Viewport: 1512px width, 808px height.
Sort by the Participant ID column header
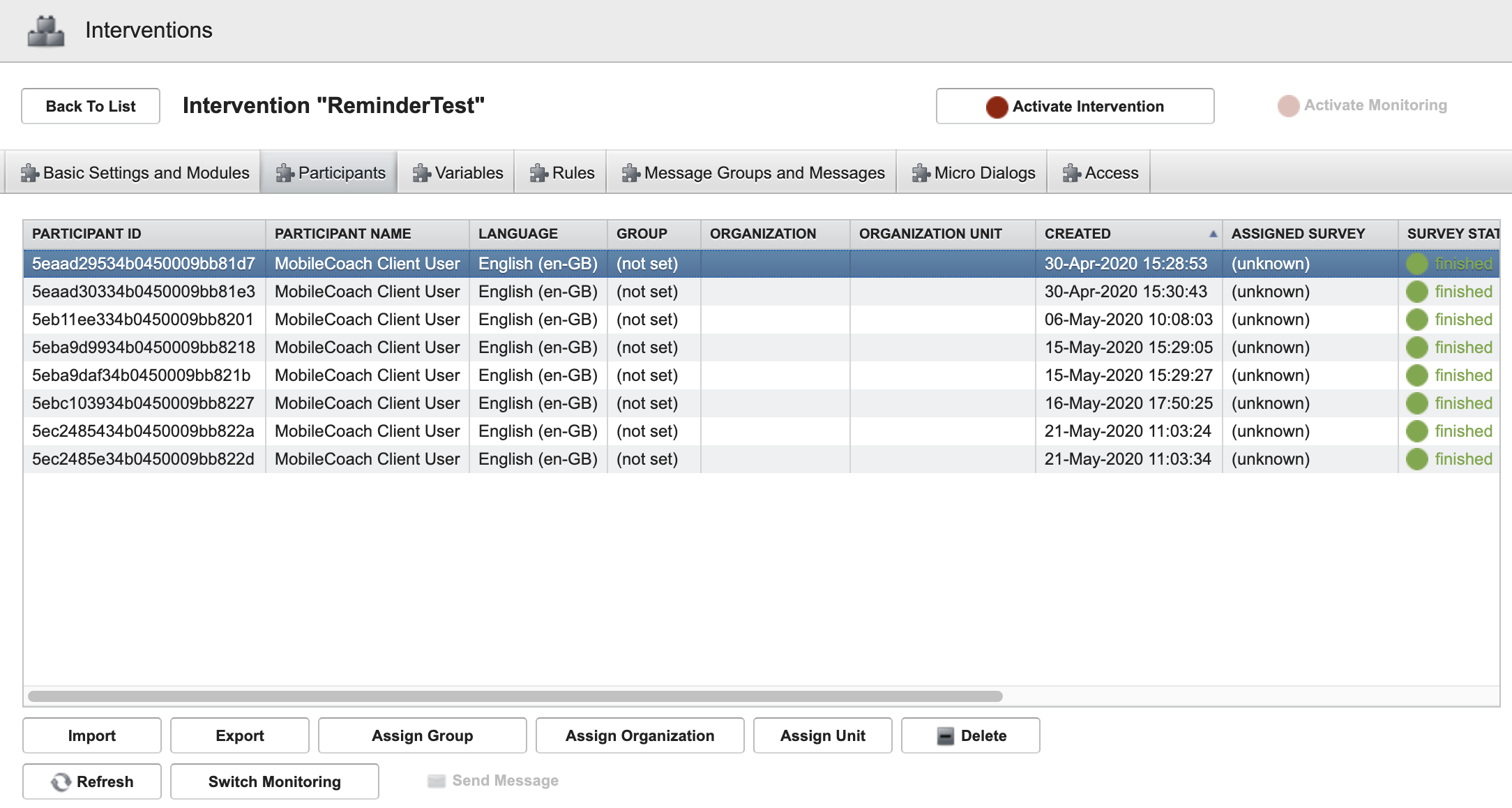coord(86,234)
